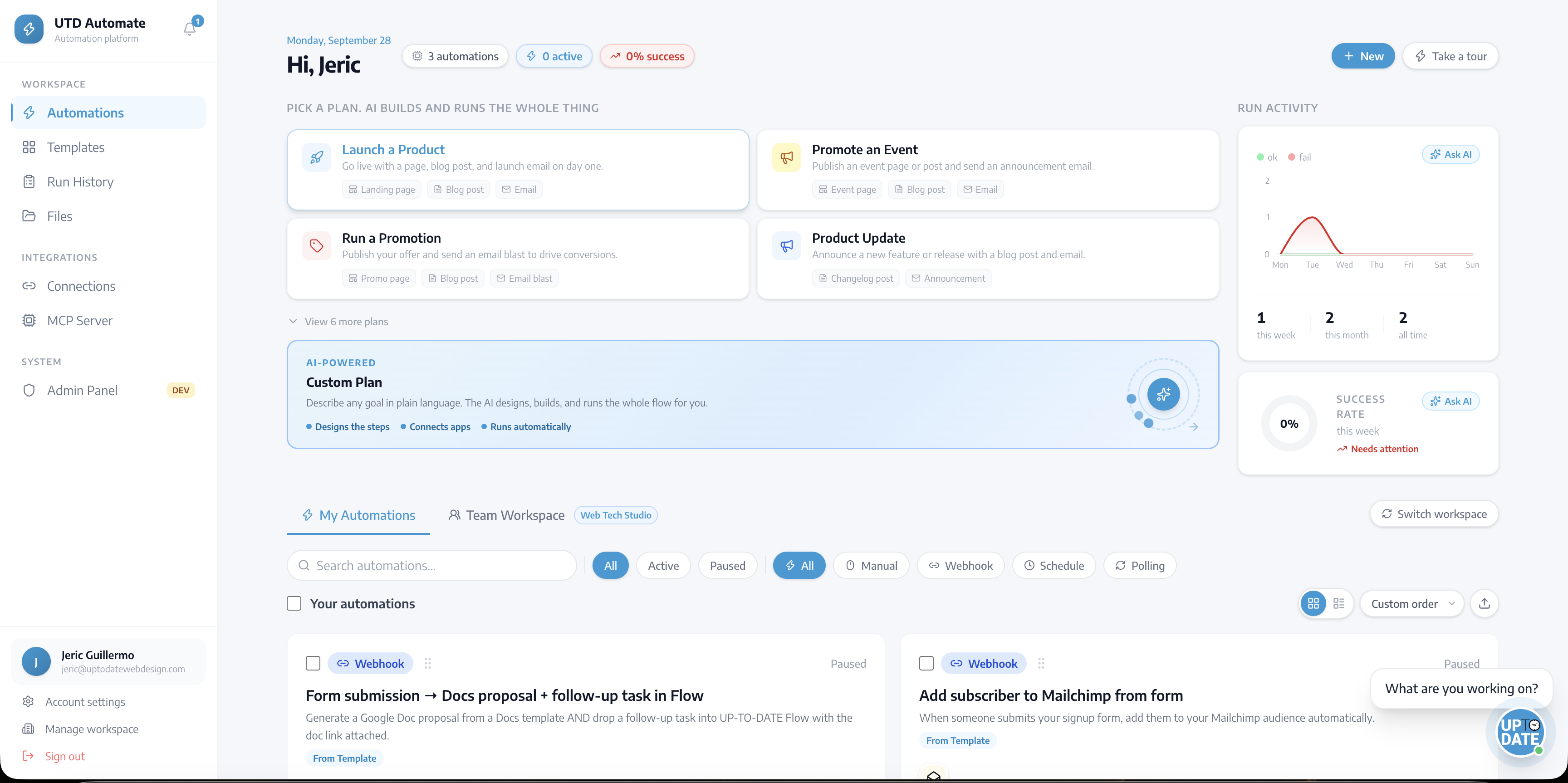Click Ask AI in Run Activity
The image size is (1568, 783).
point(1450,155)
